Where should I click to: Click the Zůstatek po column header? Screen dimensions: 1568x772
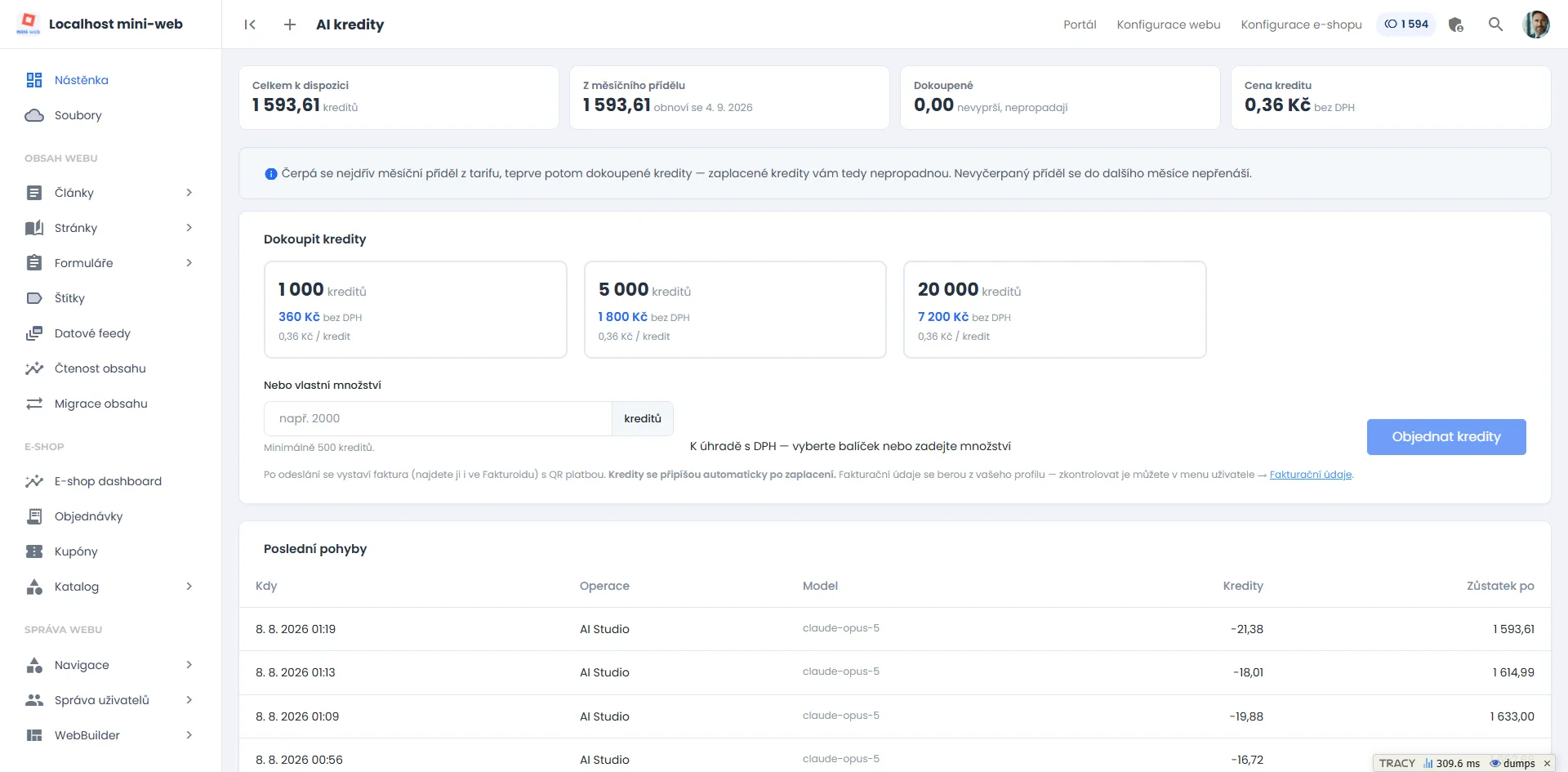click(1500, 586)
